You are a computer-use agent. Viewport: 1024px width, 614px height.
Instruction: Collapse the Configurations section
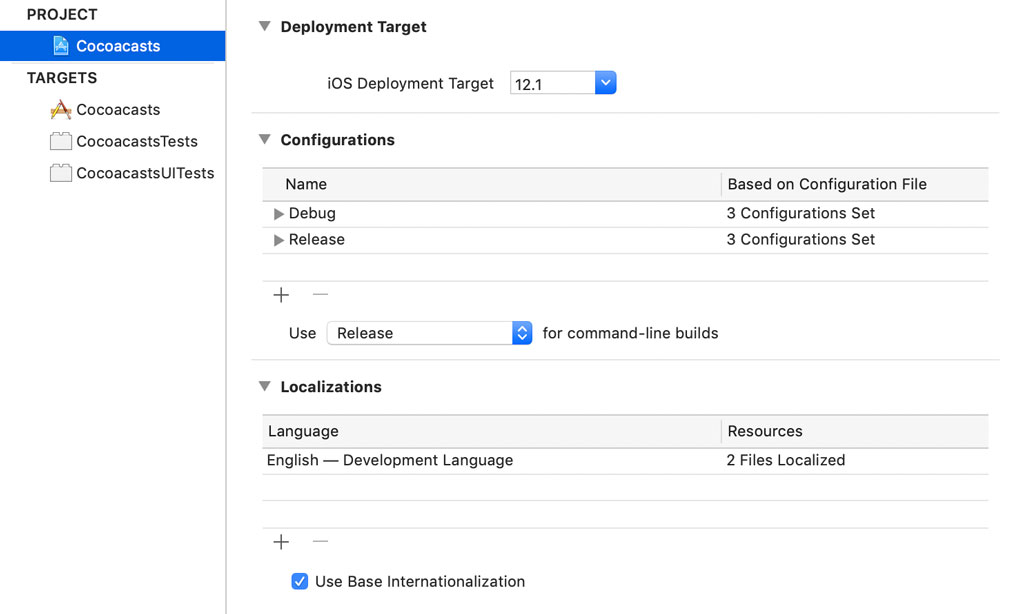[x=264, y=140]
